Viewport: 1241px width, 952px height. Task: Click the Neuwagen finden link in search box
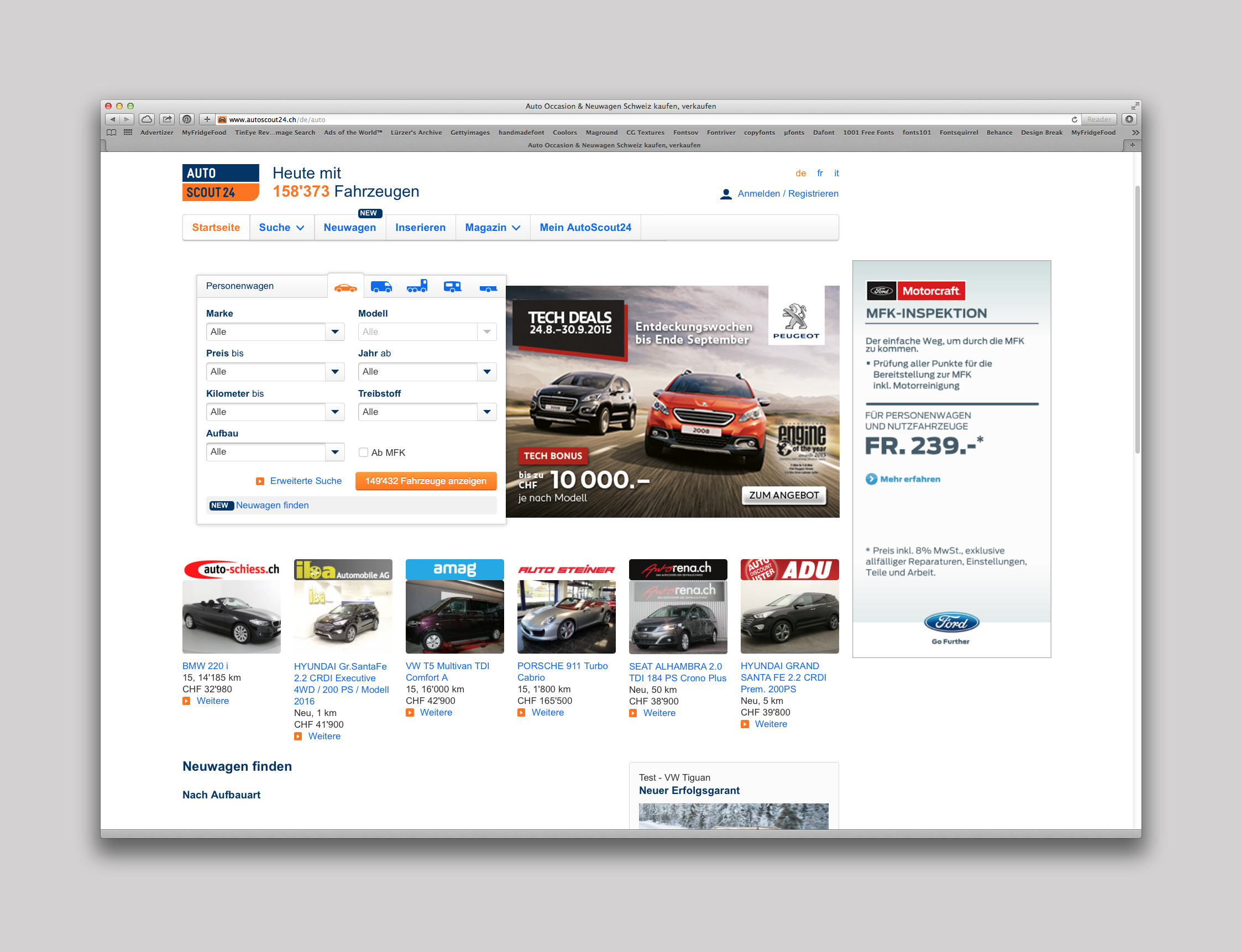[272, 506]
